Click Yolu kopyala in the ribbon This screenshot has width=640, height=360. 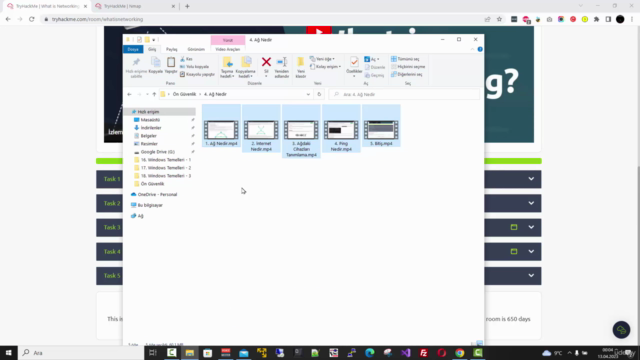pyautogui.click(x=195, y=67)
